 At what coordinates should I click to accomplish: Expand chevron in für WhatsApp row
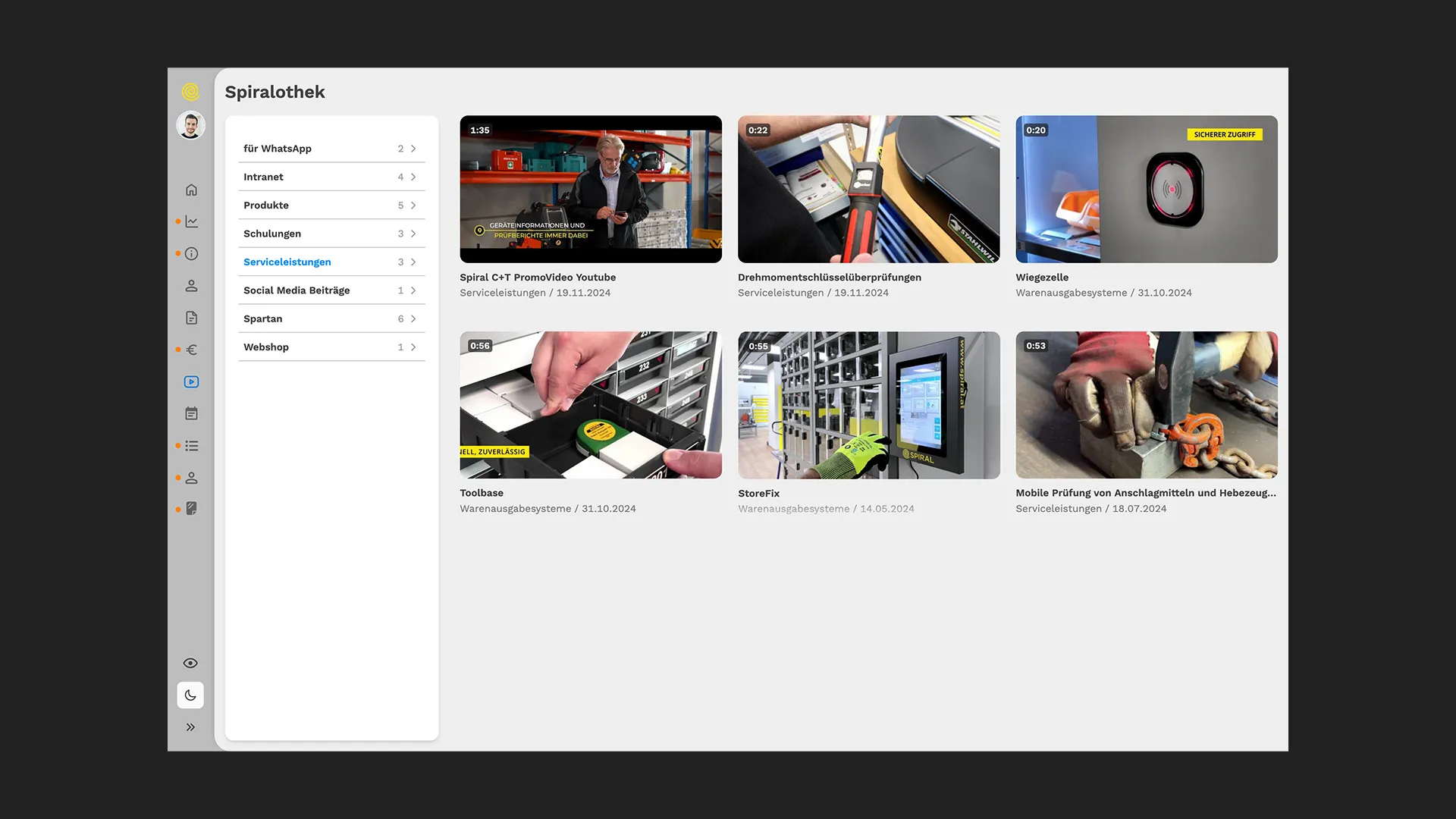pyautogui.click(x=413, y=149)
